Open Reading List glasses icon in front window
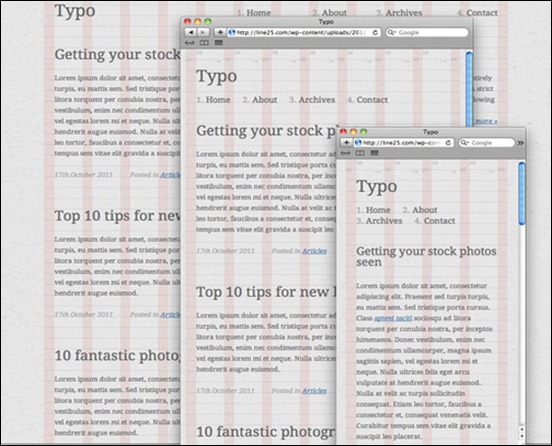The height and width of the screenshot is (446, 552). 345,153
